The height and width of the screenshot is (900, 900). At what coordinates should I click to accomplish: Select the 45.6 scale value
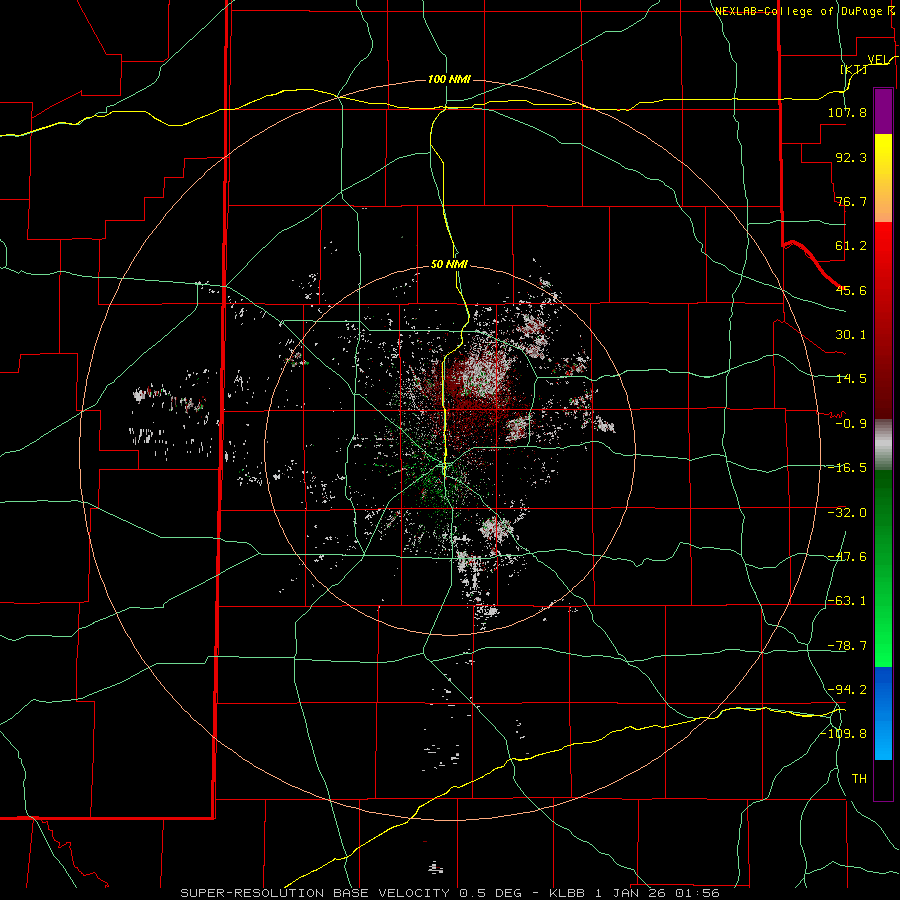851,290
